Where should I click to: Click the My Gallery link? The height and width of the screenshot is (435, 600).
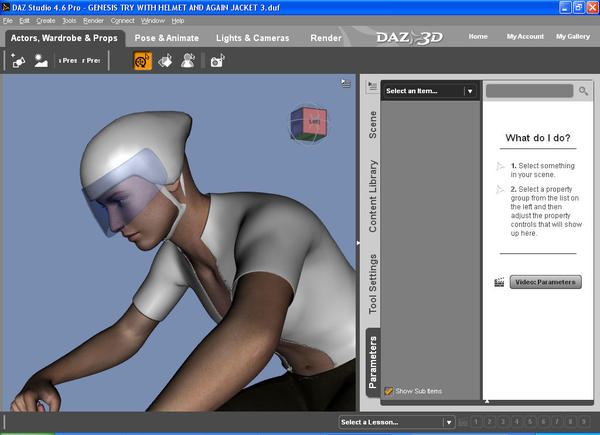(x=573, y=37)
